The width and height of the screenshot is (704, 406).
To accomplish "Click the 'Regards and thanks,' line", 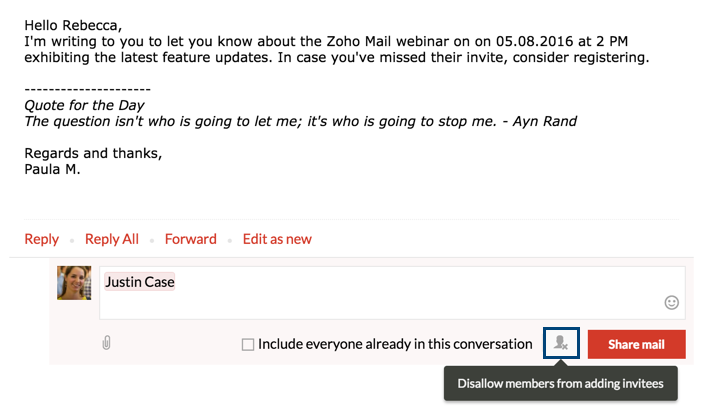I will click(93, 153).
